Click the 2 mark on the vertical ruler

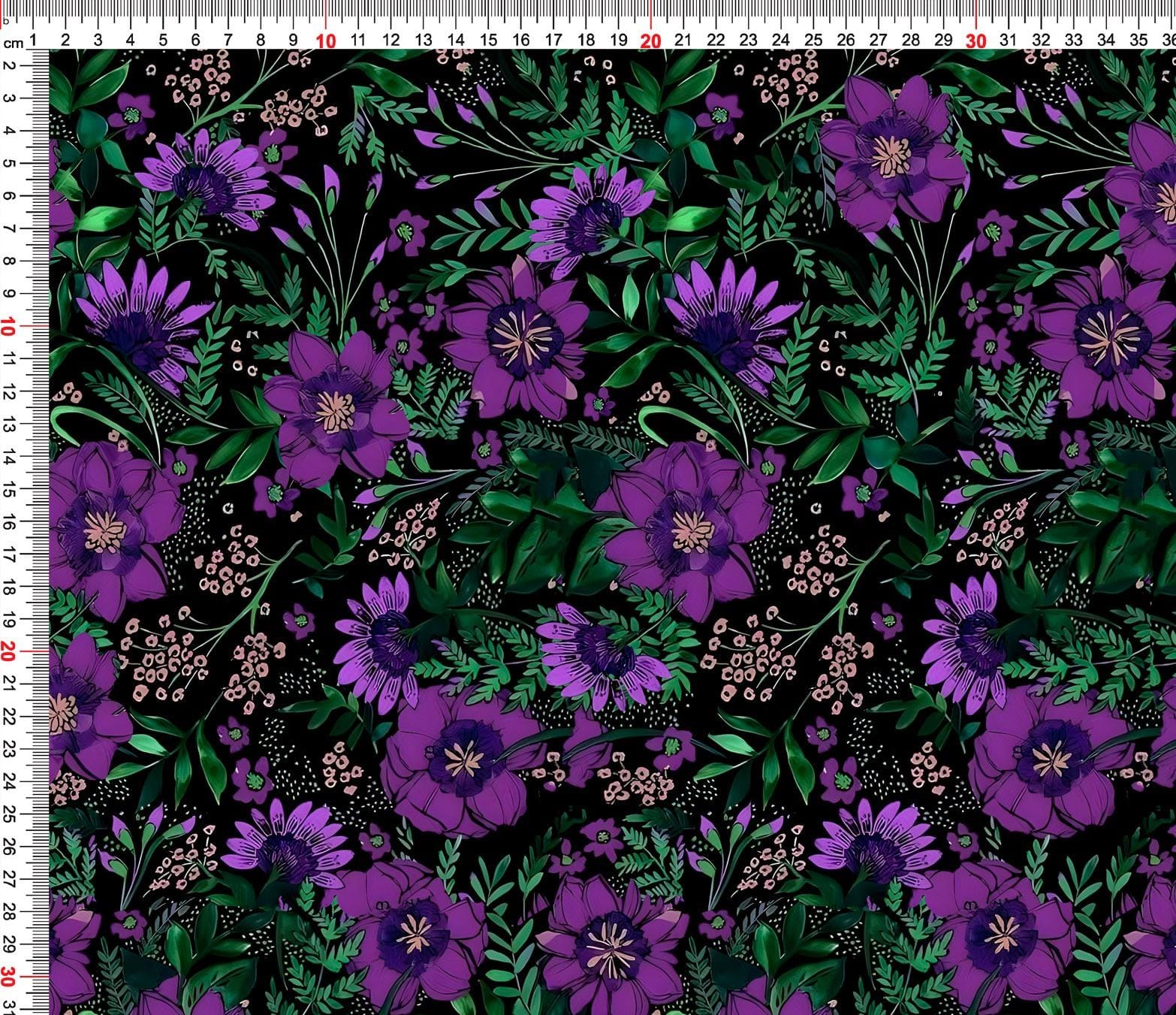click(9, 65)
